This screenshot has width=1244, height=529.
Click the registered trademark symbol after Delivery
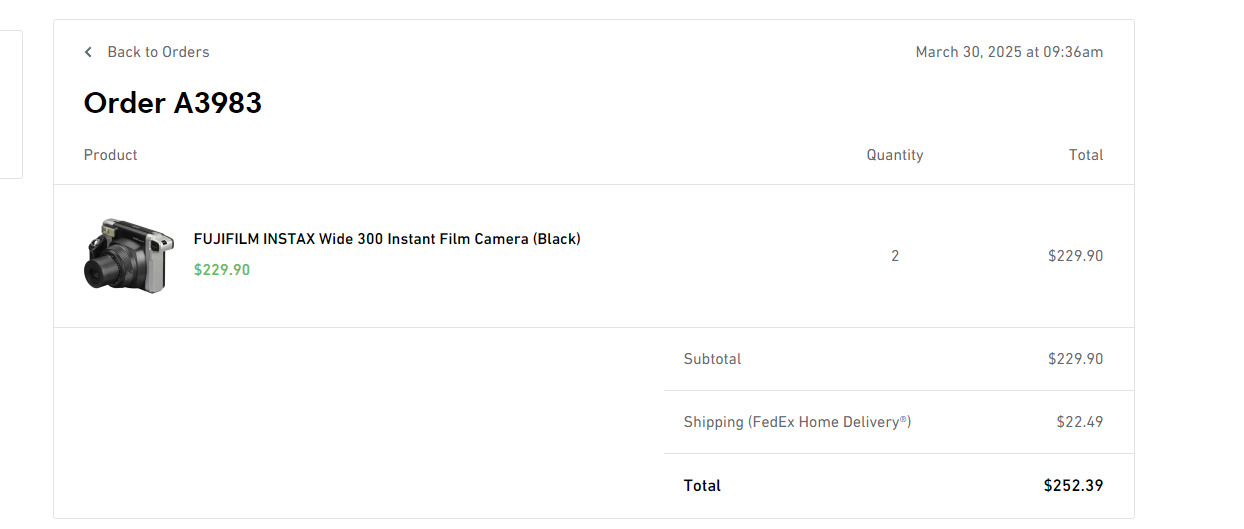(x=904, y=419)
